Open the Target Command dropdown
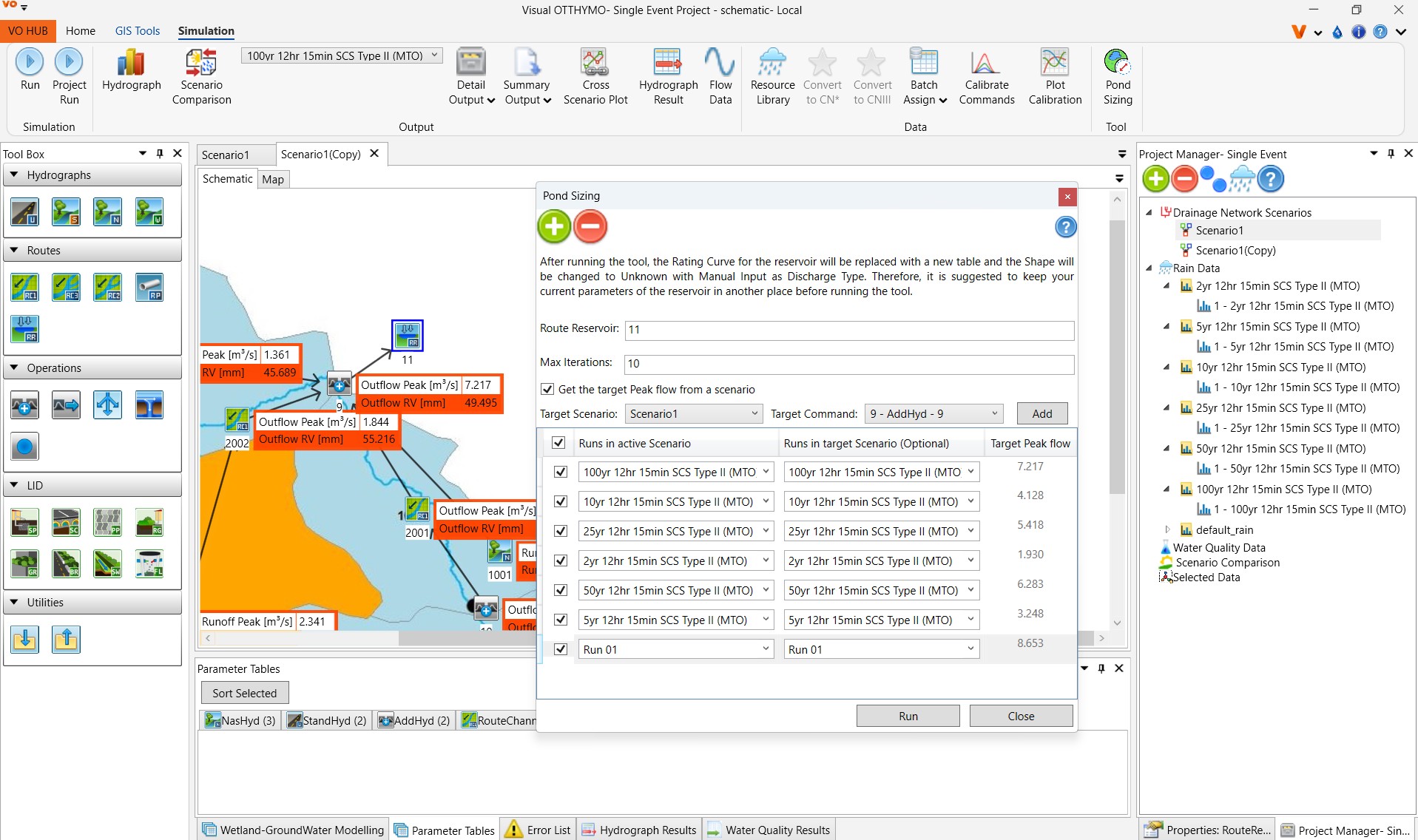Image resolution: width=1418 pixels, height=840 pixels. coord(935,413)
